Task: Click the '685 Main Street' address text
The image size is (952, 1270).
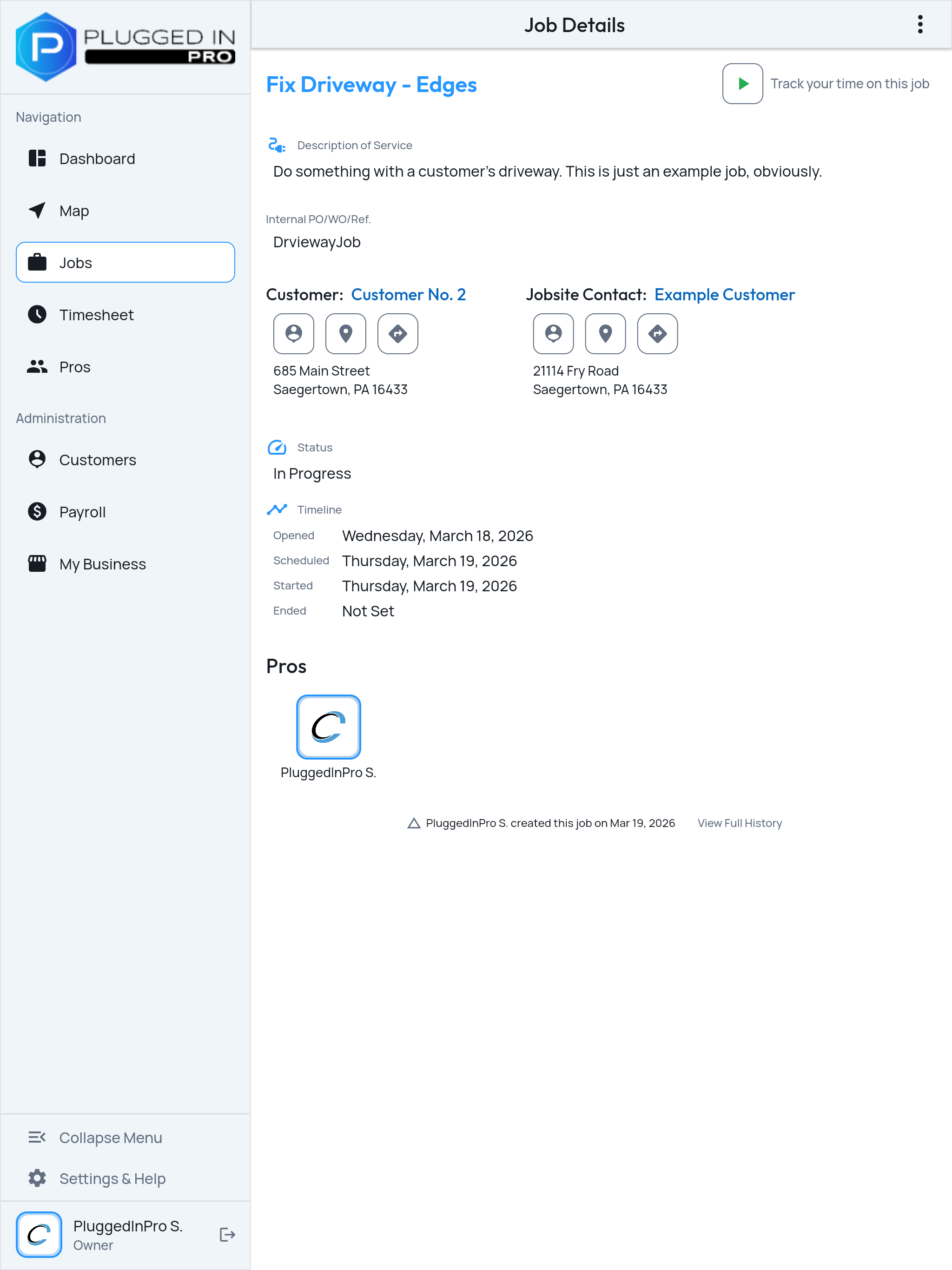Action: coord(322,371)
